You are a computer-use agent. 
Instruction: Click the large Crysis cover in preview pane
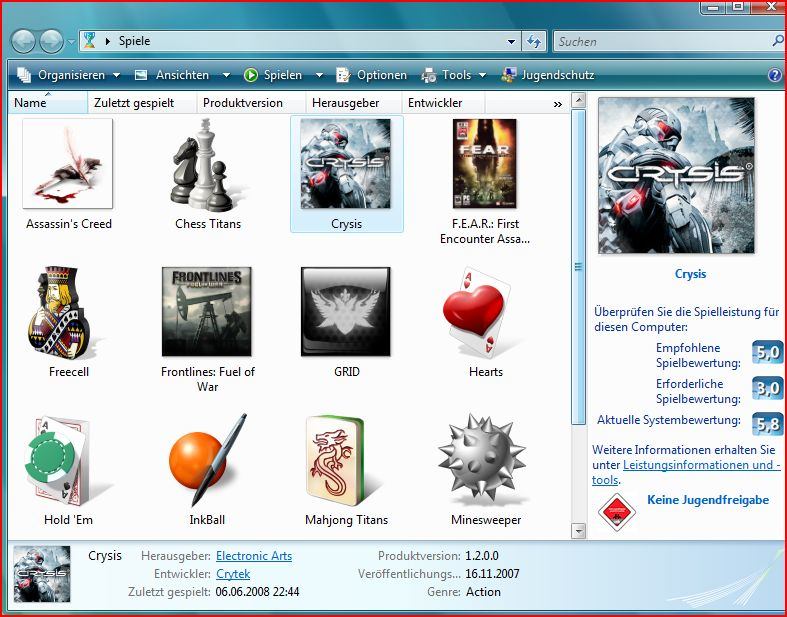click(676, 175)
